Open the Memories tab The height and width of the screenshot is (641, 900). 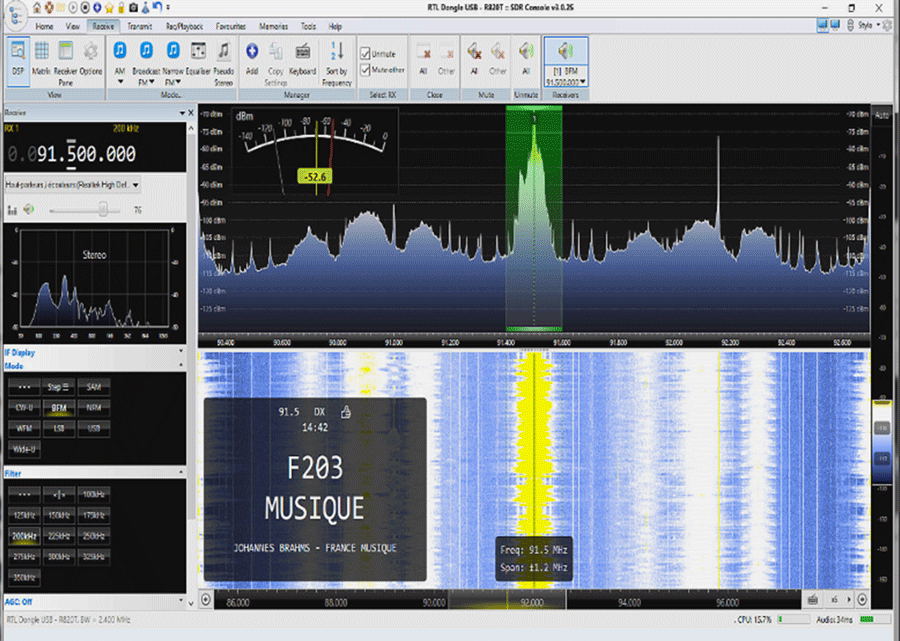[273, 26]
